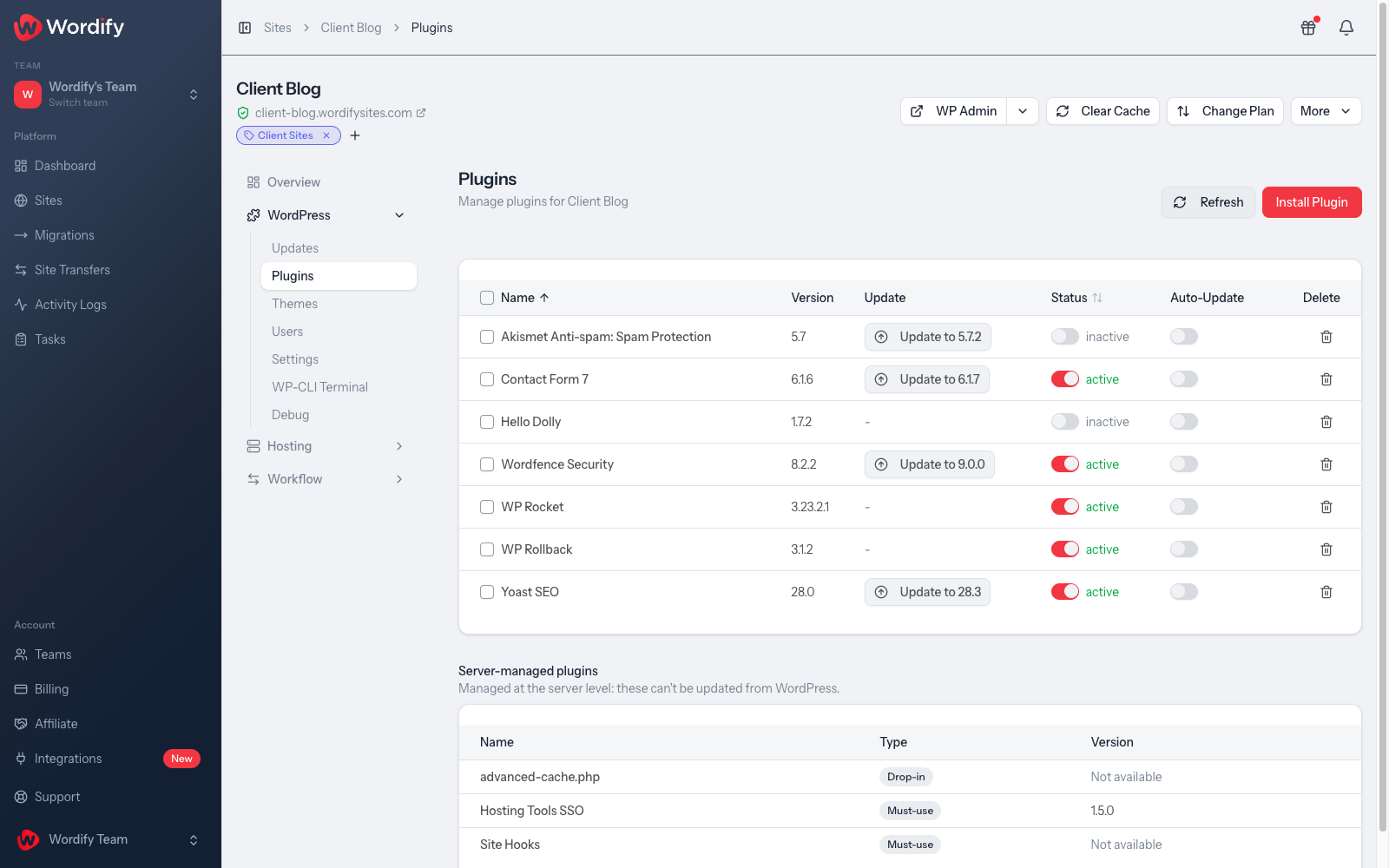Click Client Blog breadcrumb link
The image size is (1389, 868).
351,28
